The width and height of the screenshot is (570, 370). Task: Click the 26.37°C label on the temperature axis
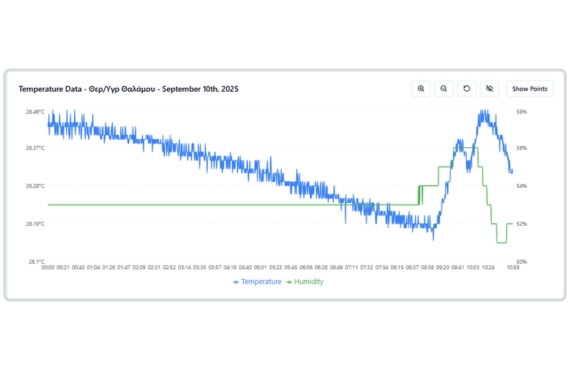(x=35, y=148)
